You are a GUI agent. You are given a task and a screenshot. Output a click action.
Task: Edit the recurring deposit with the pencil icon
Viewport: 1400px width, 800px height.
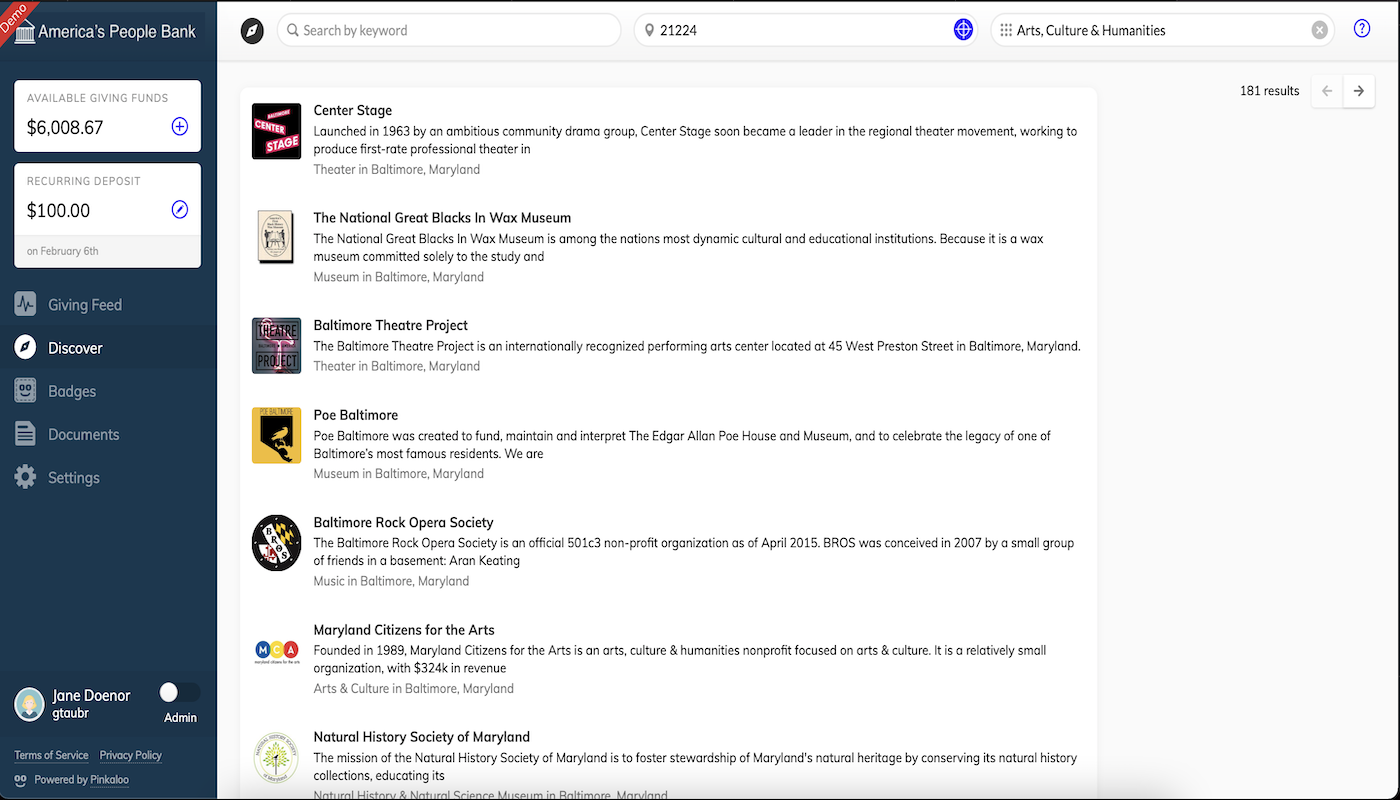[180, 209]
